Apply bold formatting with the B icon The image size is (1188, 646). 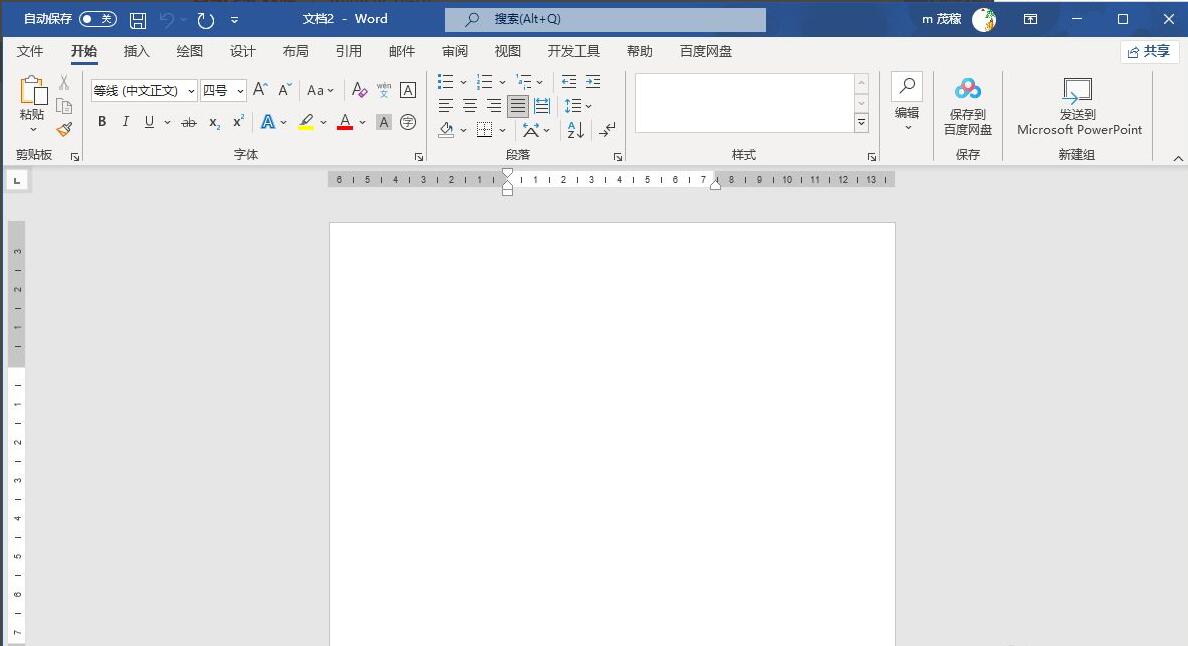tap(102, 122)
